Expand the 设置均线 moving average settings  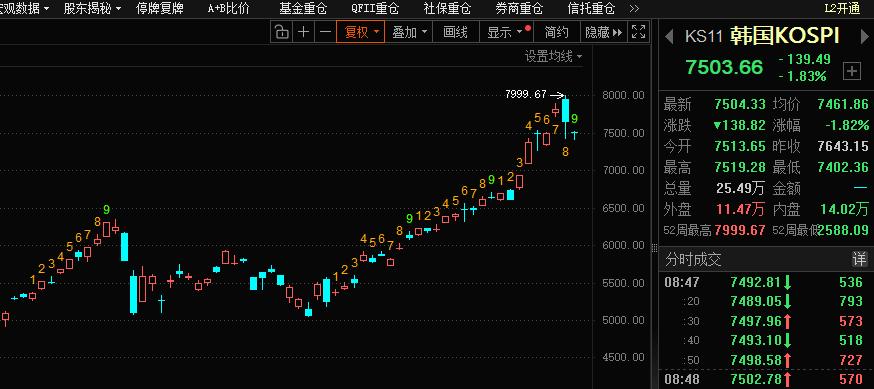[x=553, y=56]
